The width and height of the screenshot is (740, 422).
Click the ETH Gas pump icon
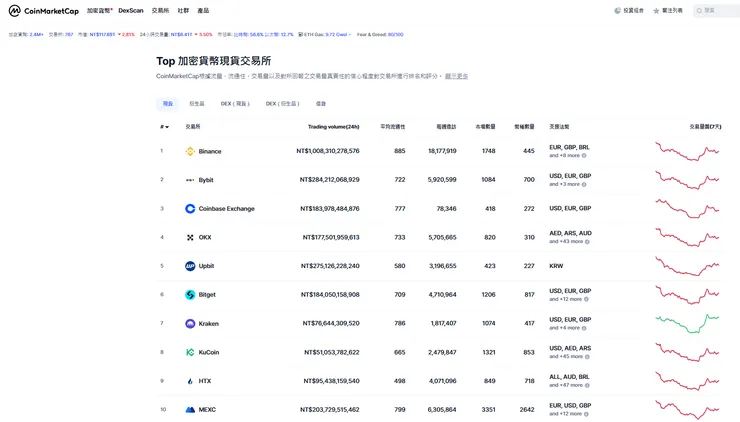point(301,34)
